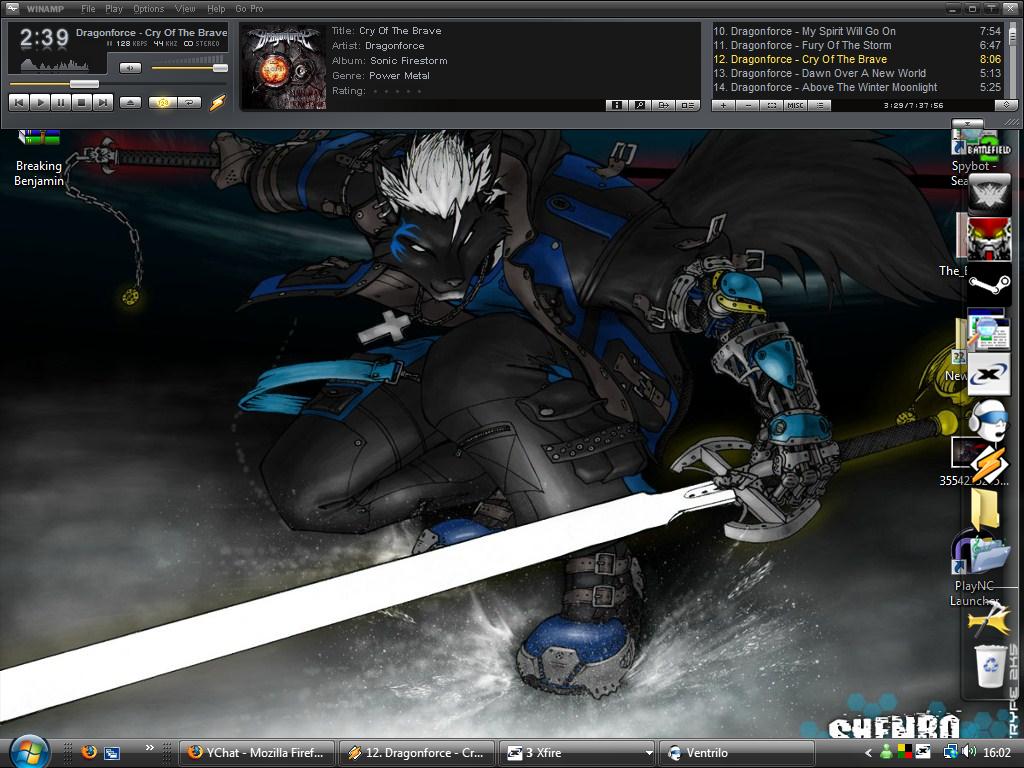Click the Go Pro menu item
Viewport: 1024px width, 768px height.
pyautogui.click(x=249, y=8)
